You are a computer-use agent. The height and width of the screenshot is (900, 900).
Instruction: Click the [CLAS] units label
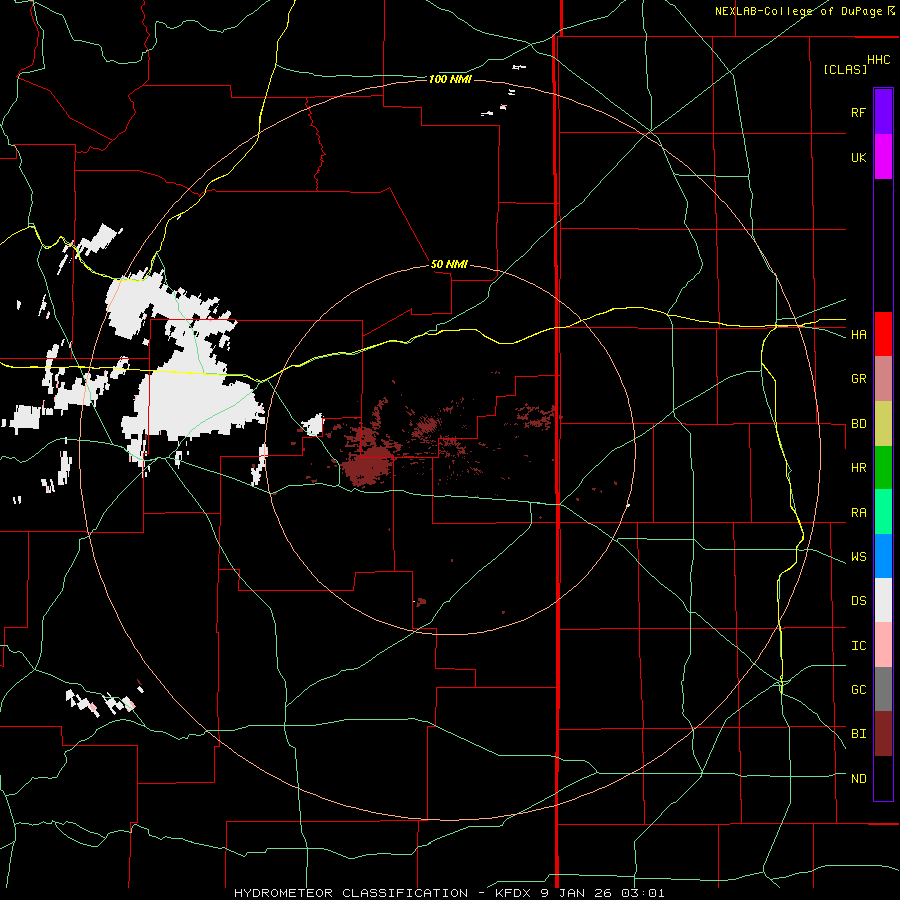(x=845, y=70)
